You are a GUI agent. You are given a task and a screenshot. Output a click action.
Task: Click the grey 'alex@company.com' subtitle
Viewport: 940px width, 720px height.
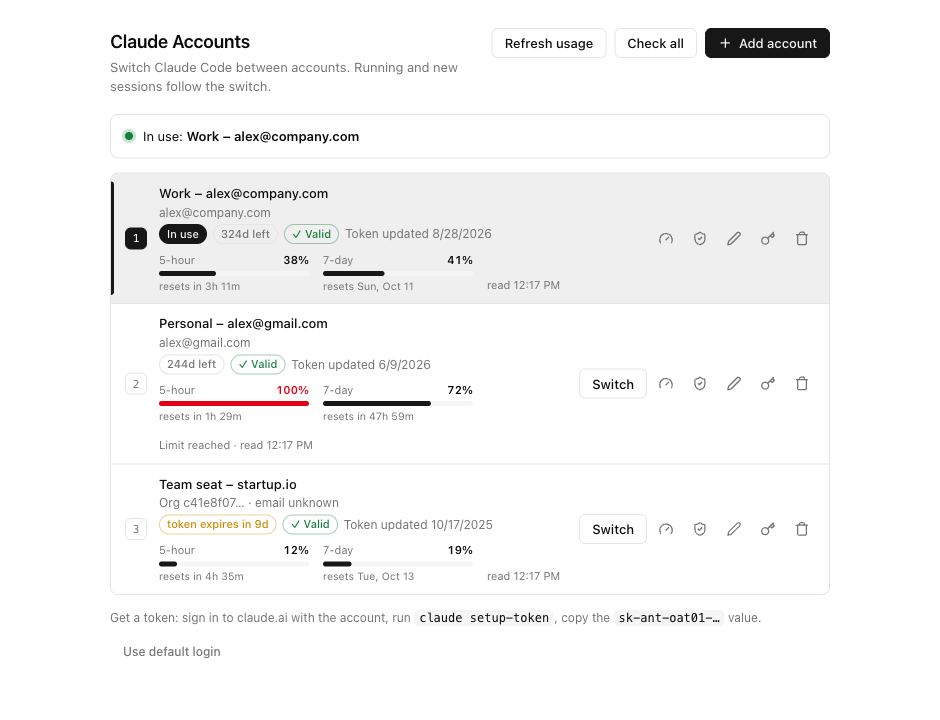(215, 213)
